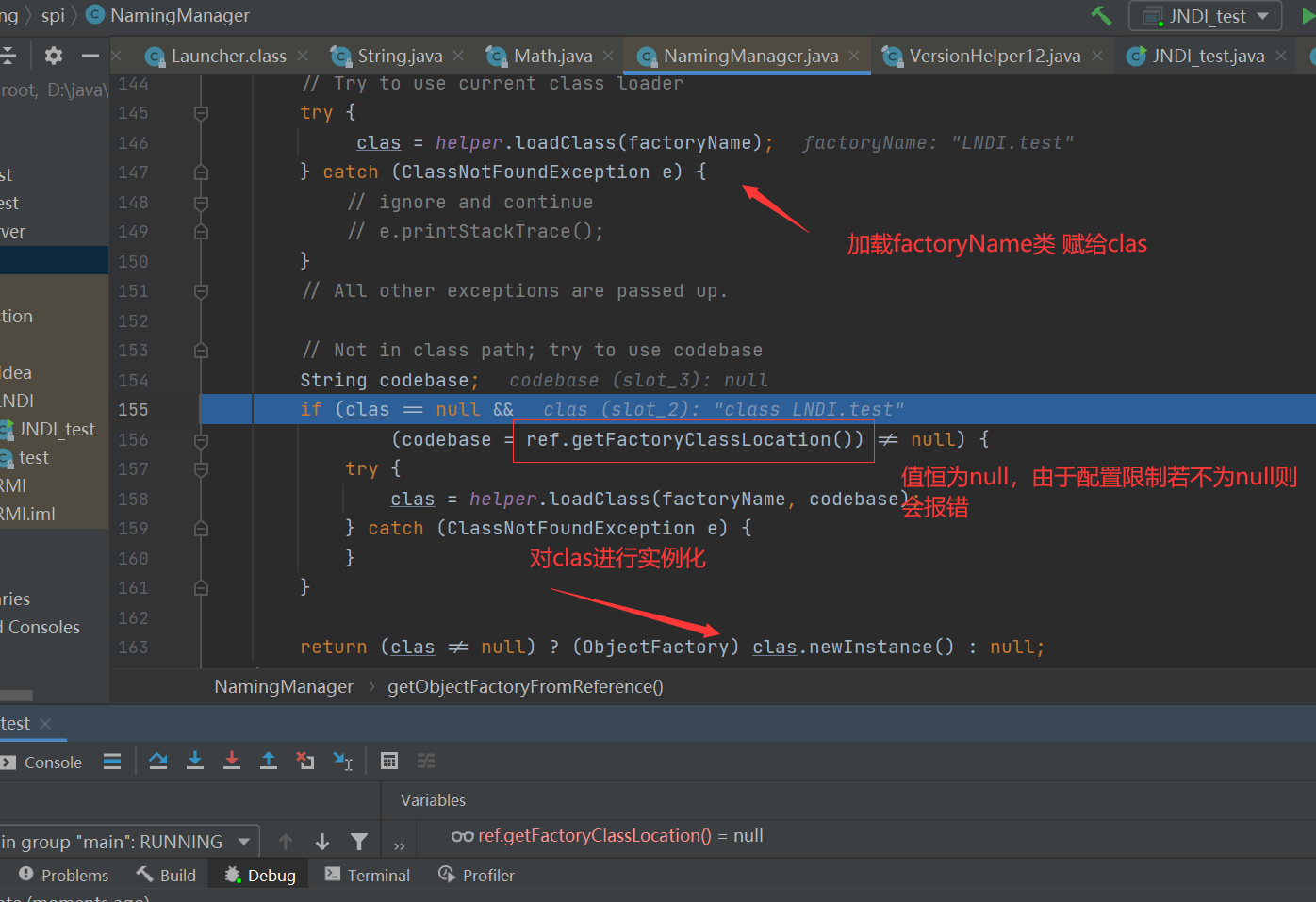1316x902 pixels.
Task: Click NamingManager in the editor breadcrumb
Action: [x=284, y=687]
